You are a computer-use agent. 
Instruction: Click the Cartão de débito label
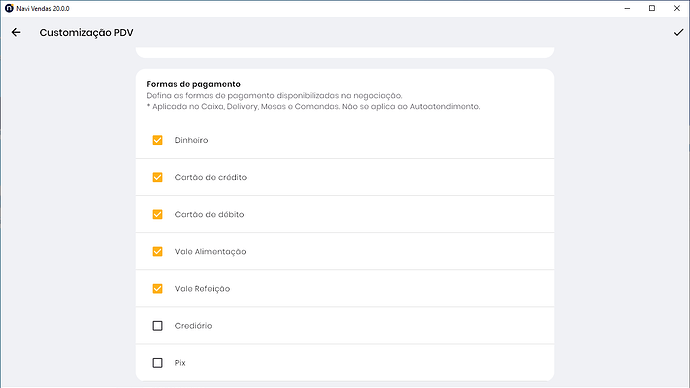209,215
